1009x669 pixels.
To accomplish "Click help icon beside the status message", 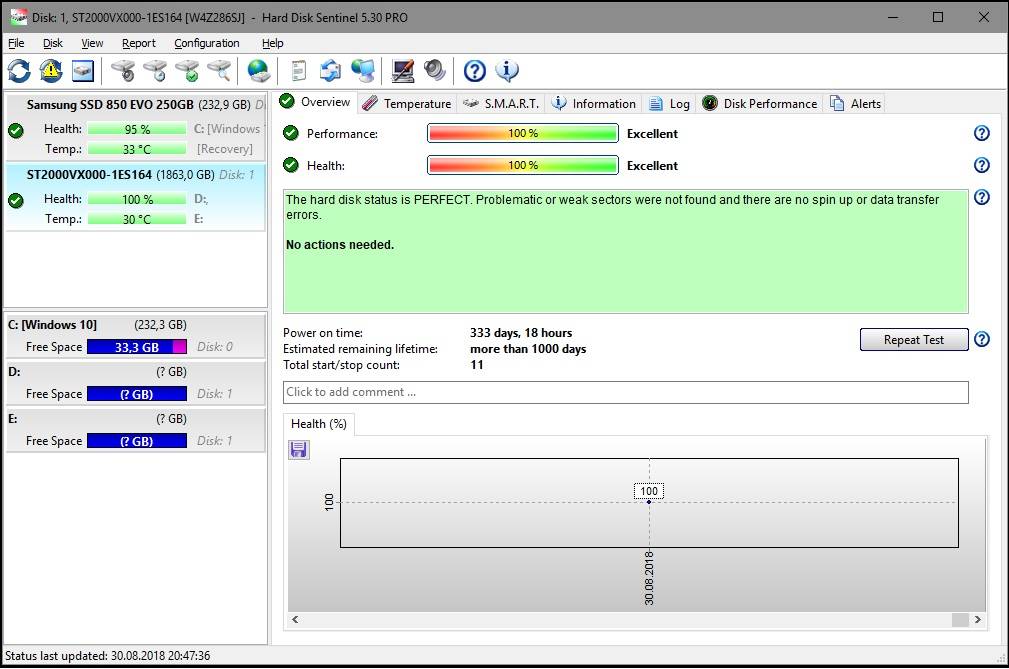I will (x=981, y=197).
